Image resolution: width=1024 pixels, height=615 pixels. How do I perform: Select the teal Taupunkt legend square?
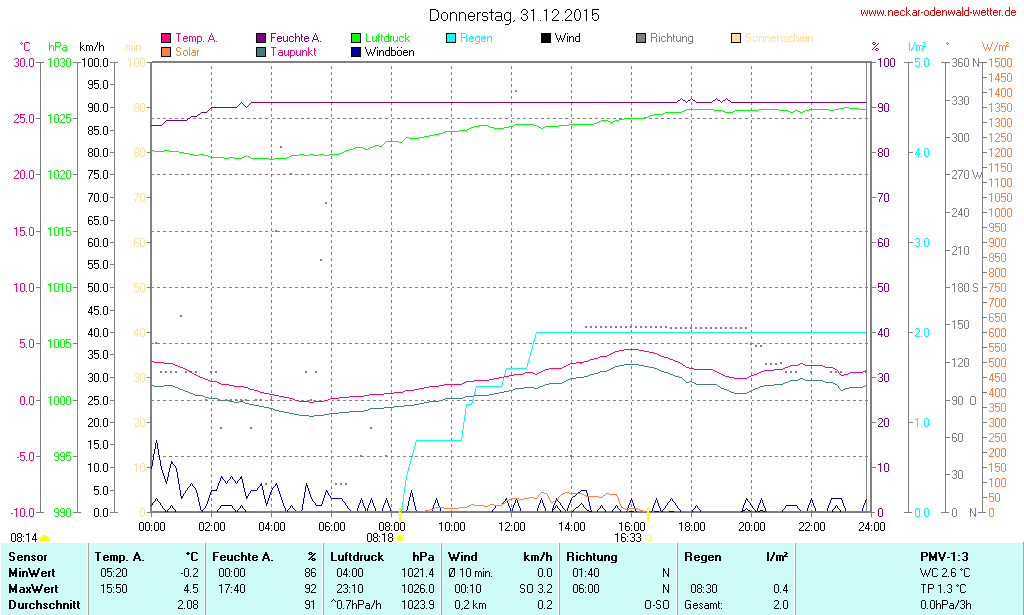point(261,52)
